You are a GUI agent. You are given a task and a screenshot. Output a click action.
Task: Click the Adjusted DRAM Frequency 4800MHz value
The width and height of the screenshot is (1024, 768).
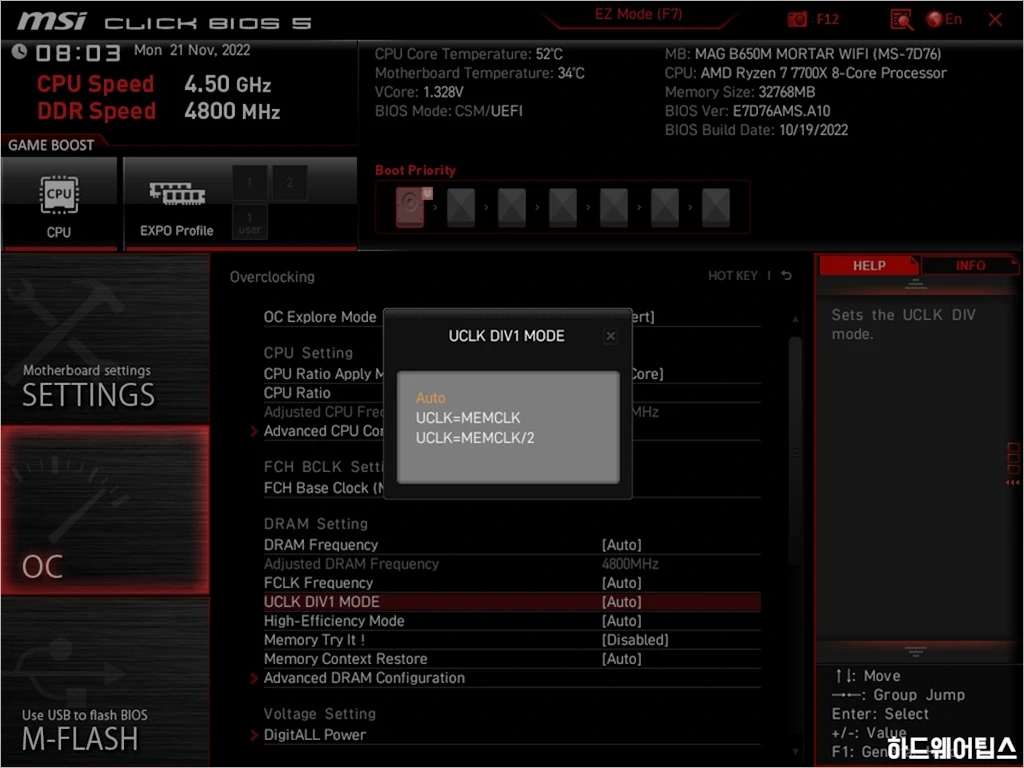[x=630, y=564]
